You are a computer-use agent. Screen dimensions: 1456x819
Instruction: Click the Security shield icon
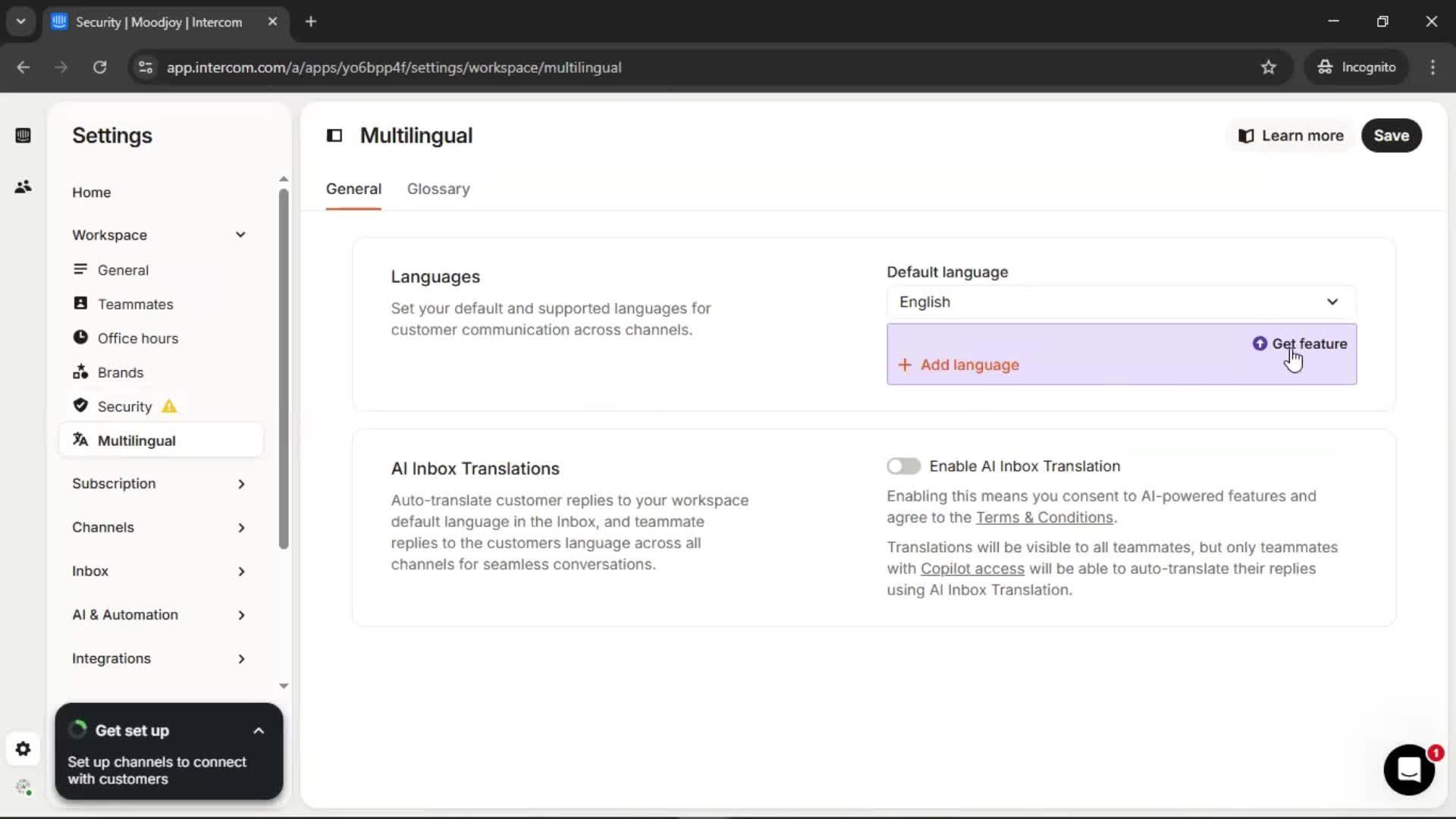tap(80, 406)
